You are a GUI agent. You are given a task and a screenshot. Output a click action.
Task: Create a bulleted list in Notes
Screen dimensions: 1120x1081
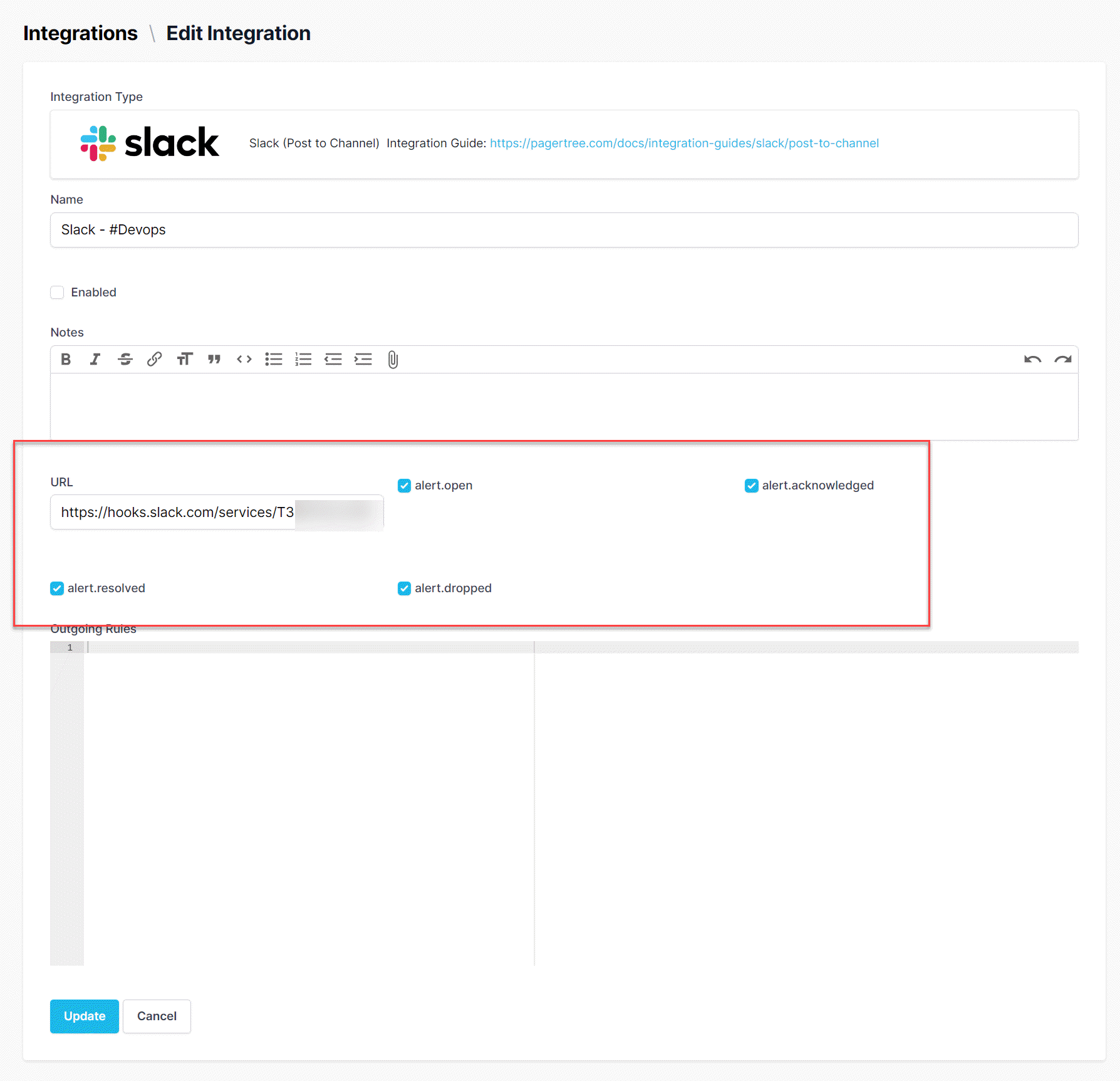[x=274, y=359]
